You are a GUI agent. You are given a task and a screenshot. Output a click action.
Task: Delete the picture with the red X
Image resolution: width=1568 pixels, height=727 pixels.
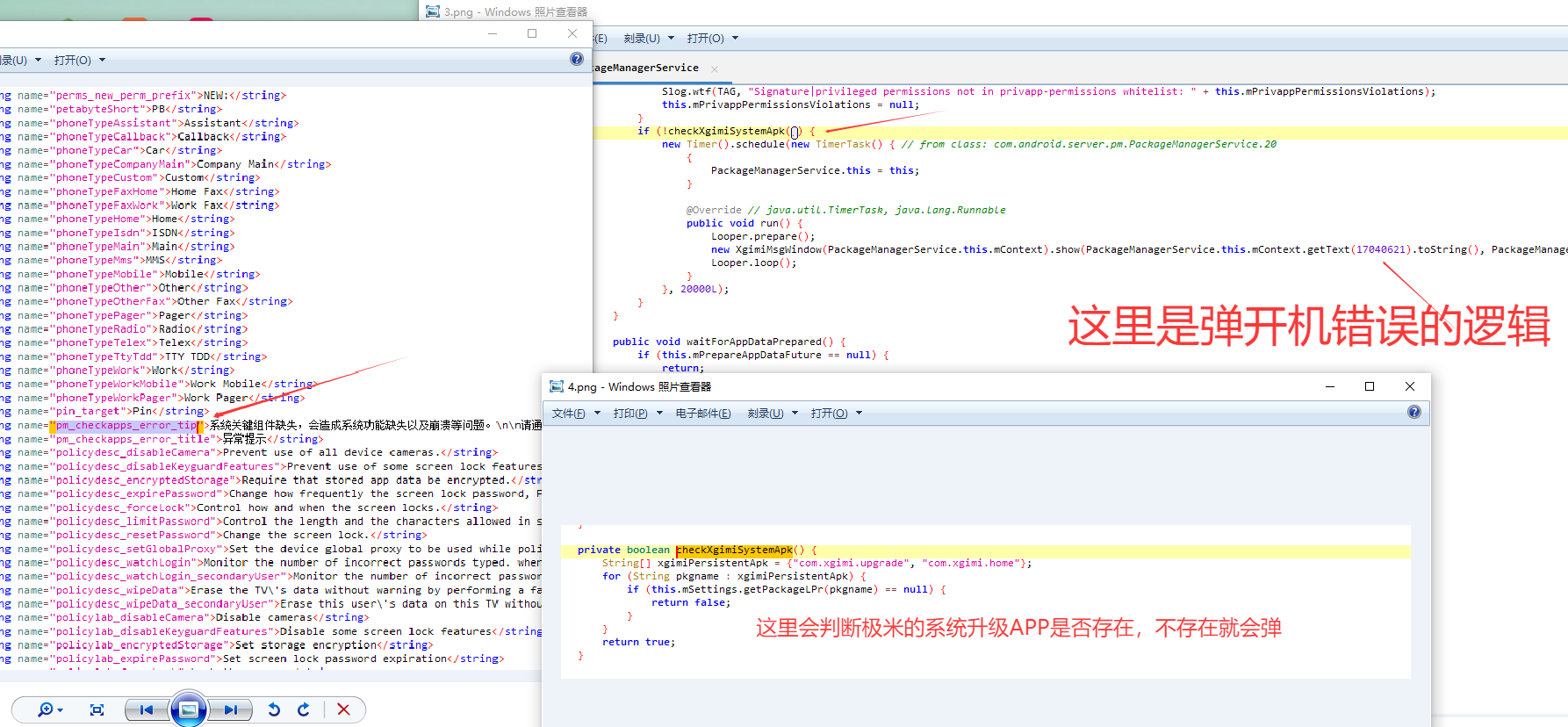pyautogui.click(x=343, y=709)
